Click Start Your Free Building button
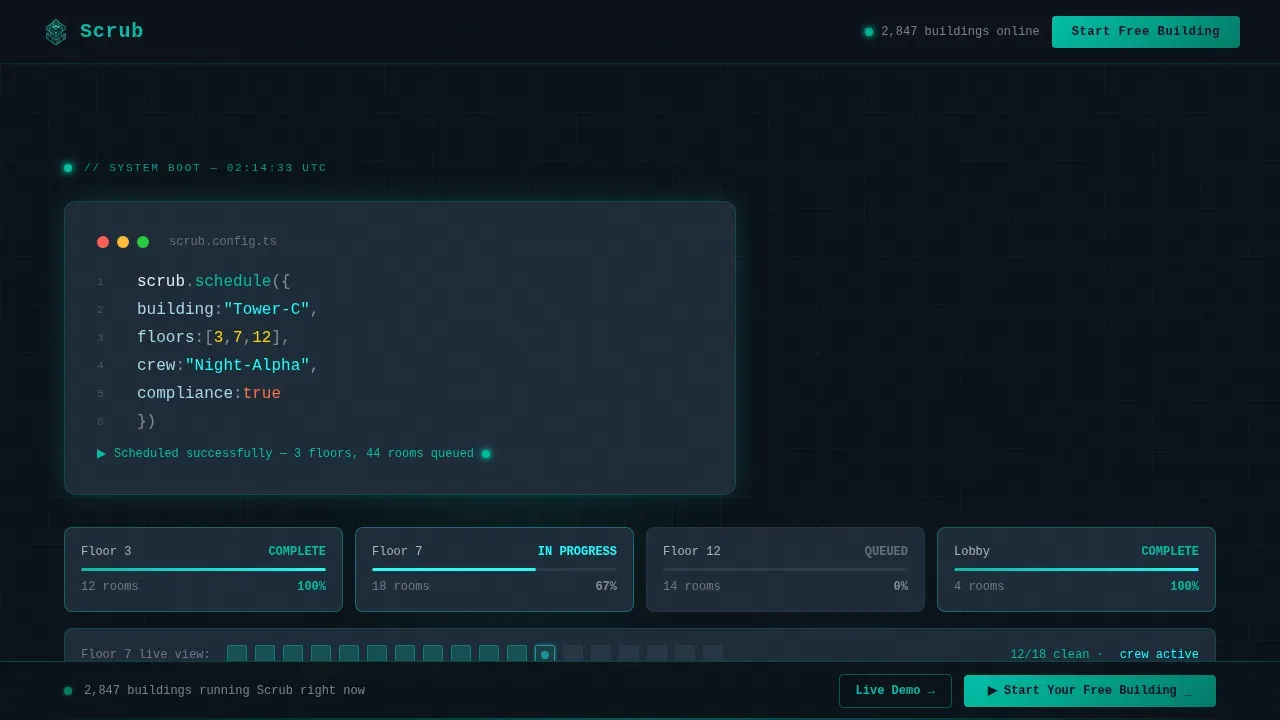The image size is (1280, 720). (x=1090, y=691)
